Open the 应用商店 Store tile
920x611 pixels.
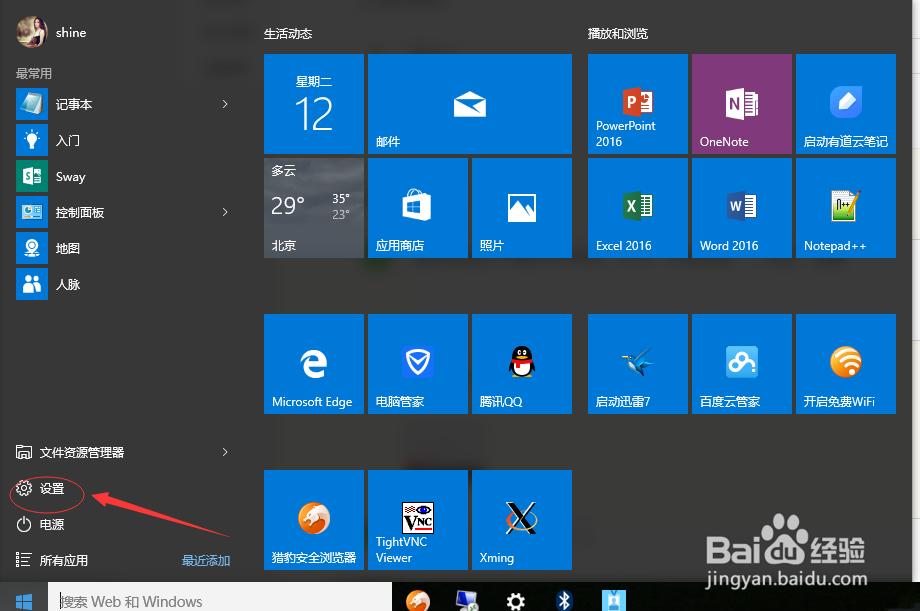pos(418,208)
